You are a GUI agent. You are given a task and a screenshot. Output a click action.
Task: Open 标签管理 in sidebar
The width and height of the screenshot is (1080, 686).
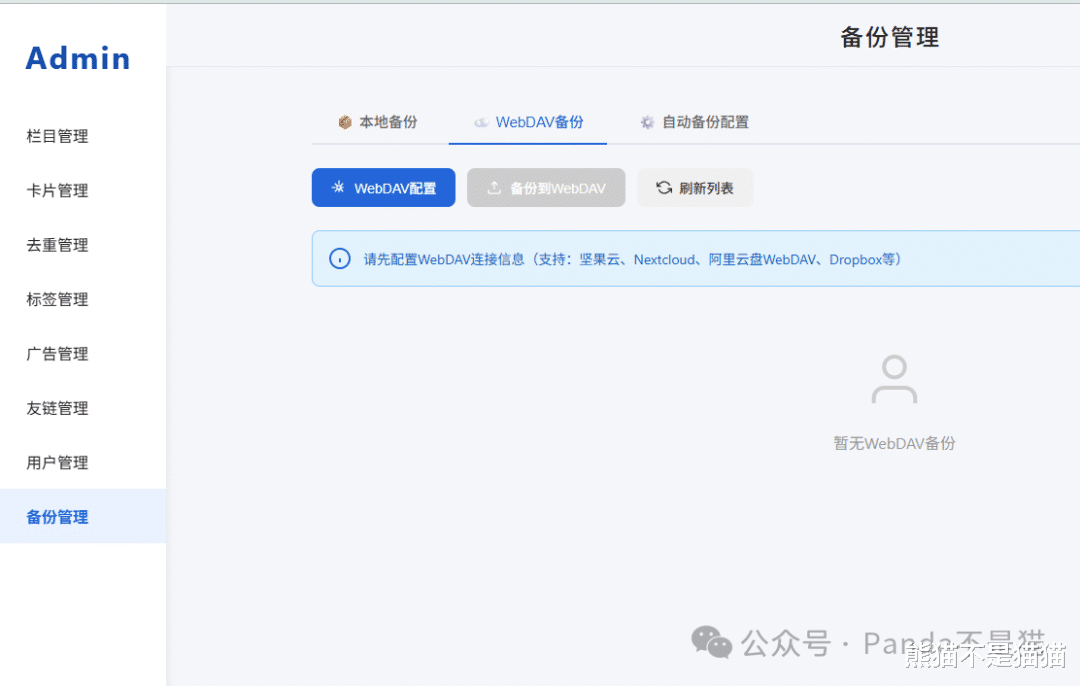tap(57, 300)
